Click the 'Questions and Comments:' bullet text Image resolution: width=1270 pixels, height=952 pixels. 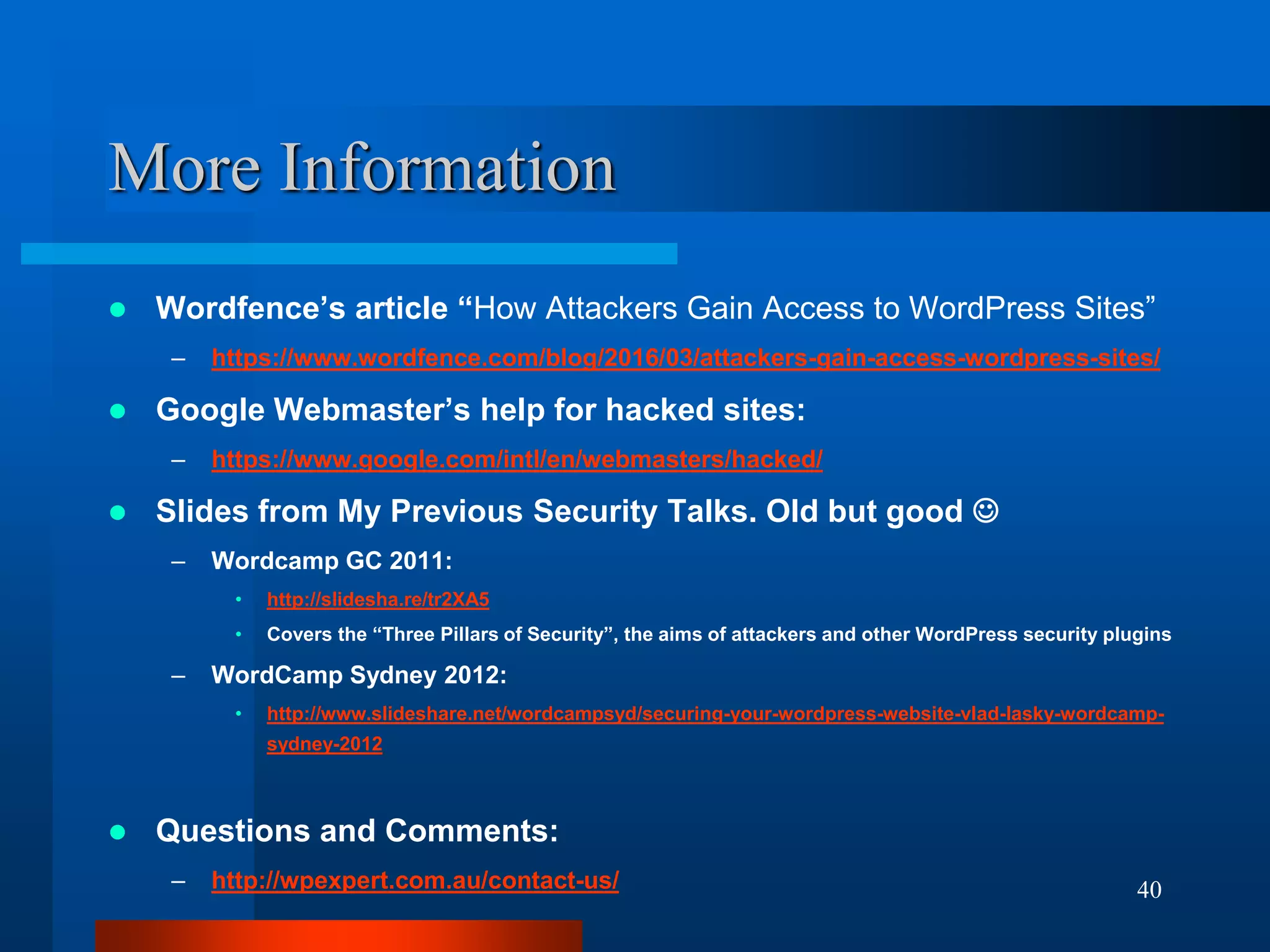[x=357, y=831]
